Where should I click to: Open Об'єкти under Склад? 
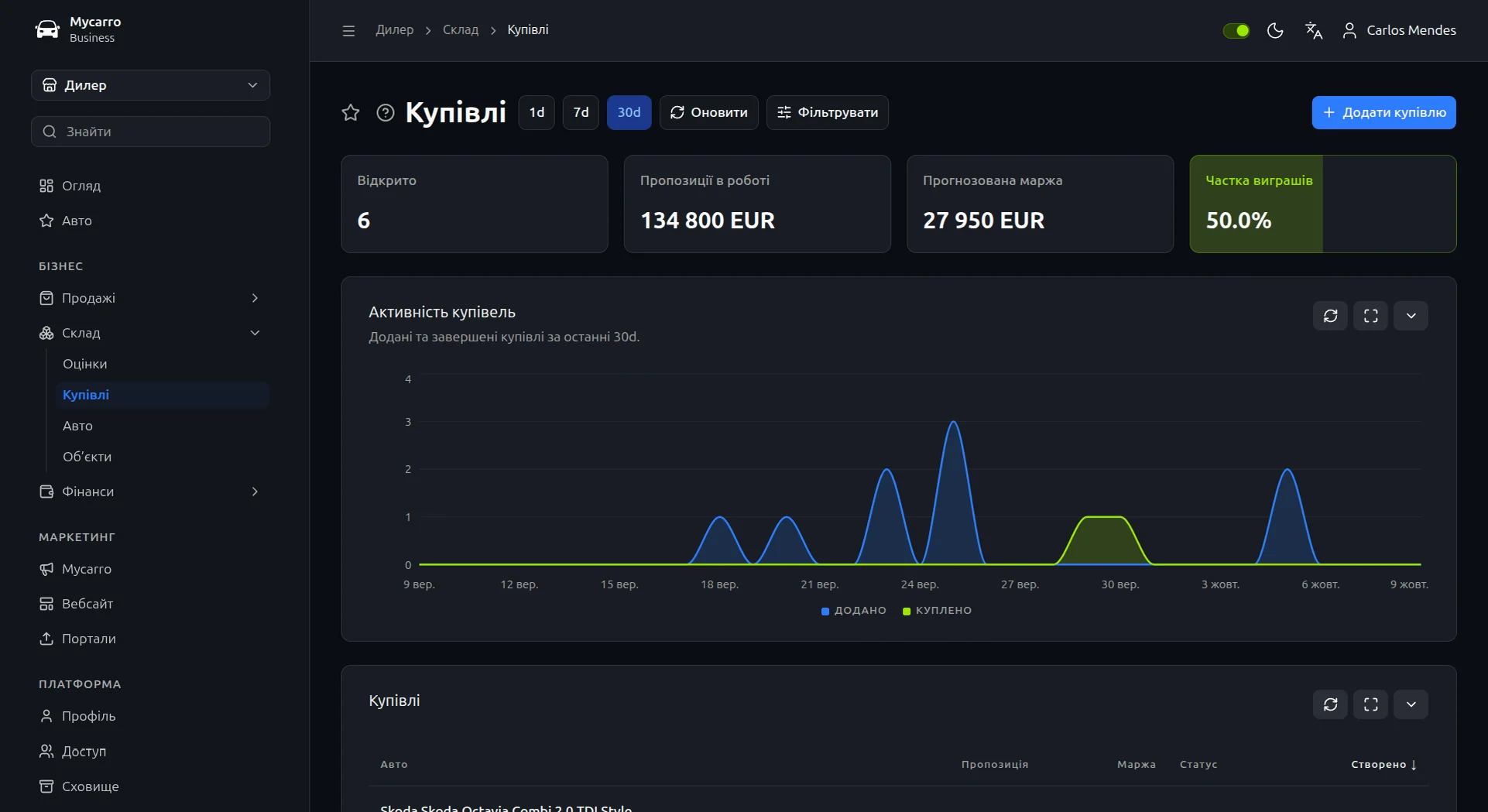pos(163,457)
